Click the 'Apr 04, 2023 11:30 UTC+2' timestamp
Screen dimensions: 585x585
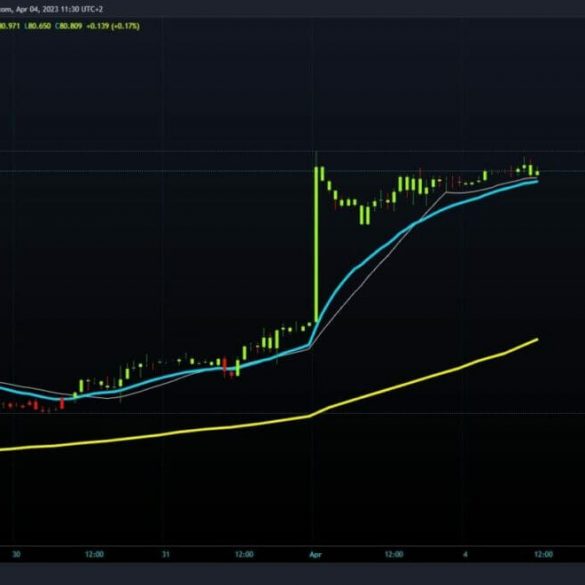[59, 9]
